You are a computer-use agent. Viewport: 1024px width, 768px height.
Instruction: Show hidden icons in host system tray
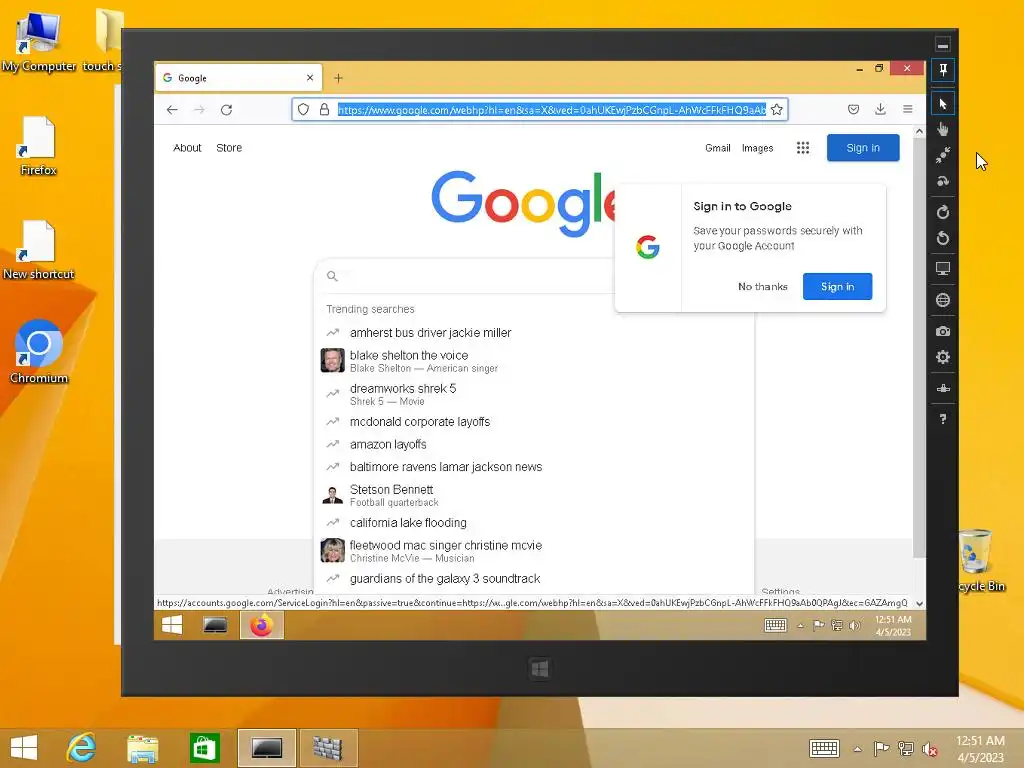click(x=857, y=749)
